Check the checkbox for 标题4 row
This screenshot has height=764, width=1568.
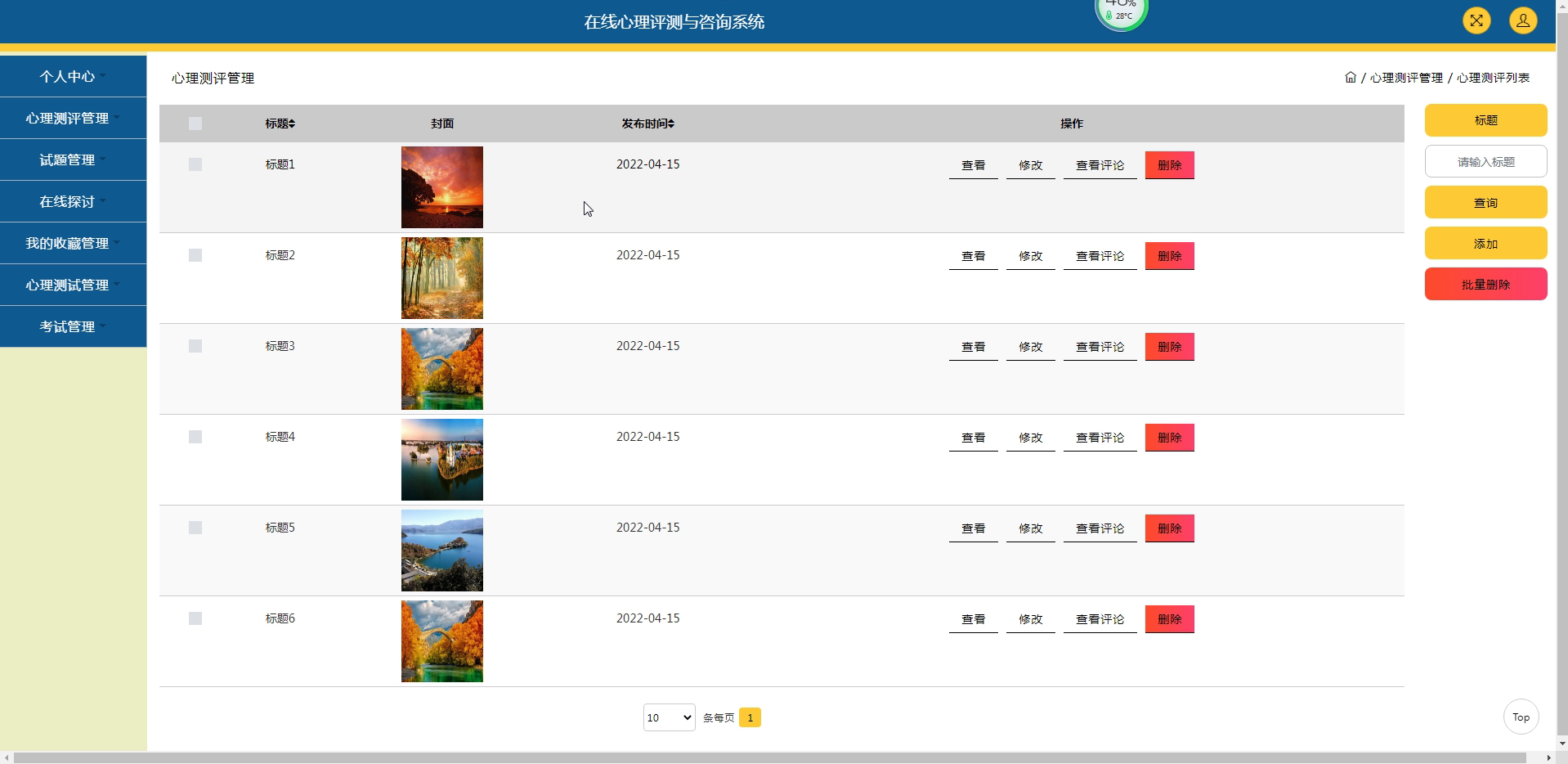click(x=195, y=437)
